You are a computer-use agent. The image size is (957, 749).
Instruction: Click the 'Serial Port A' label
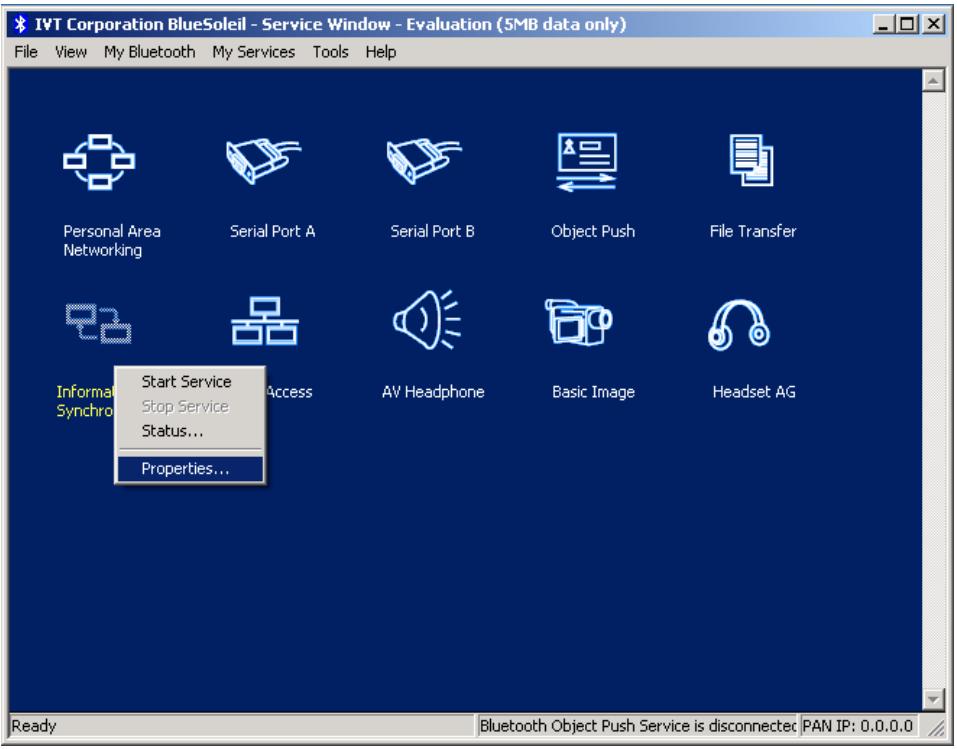point(272,231)
